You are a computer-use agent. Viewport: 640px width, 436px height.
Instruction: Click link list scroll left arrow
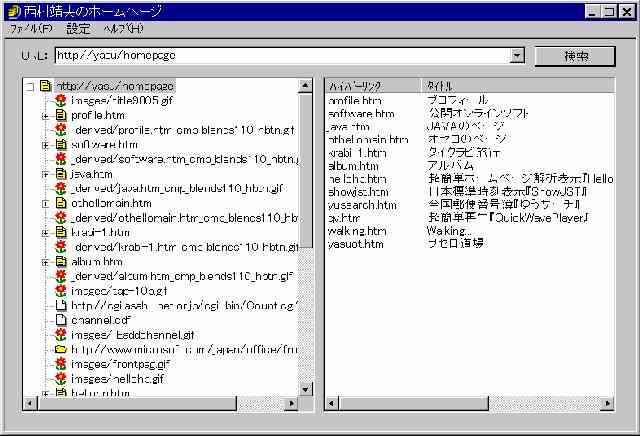pyautogui.click(x=332, y=403)
